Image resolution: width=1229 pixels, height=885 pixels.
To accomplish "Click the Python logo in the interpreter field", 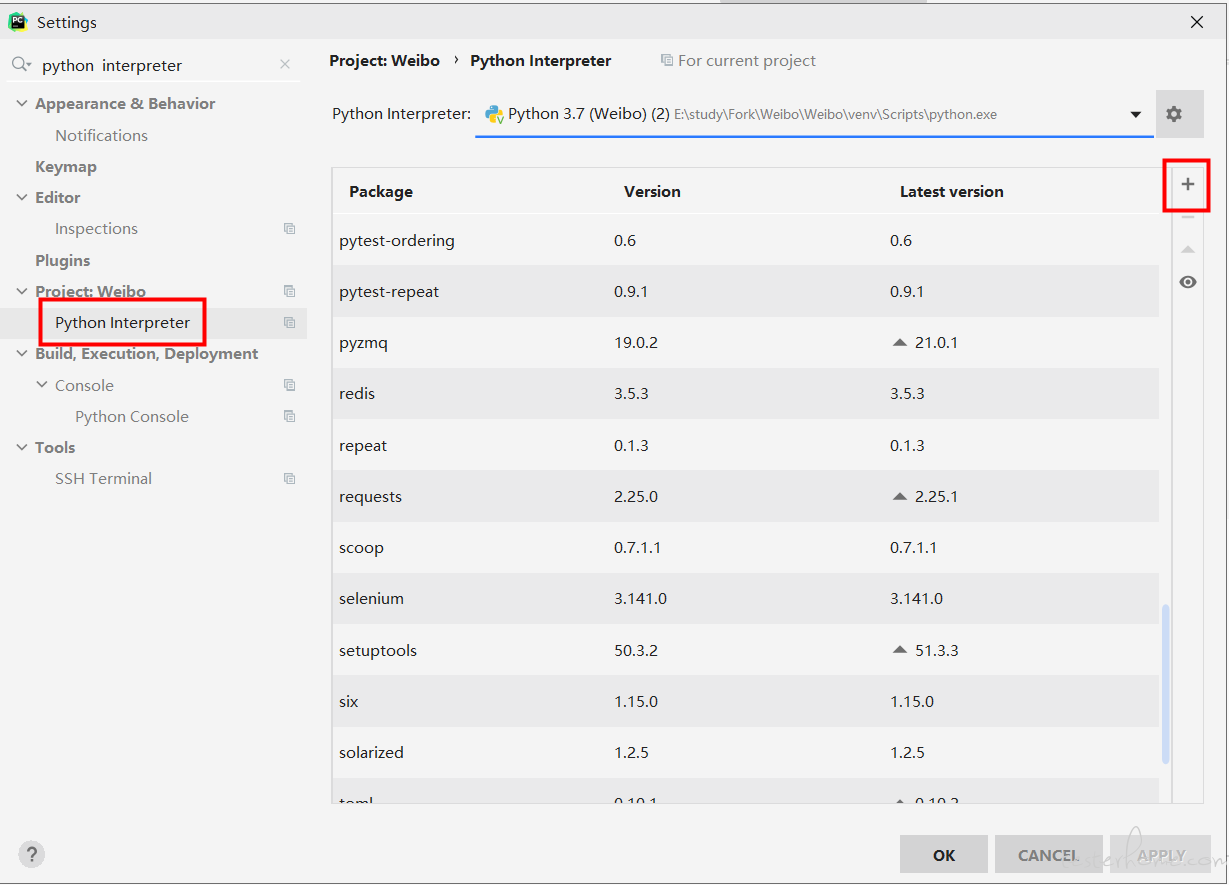I will [494, 115].
